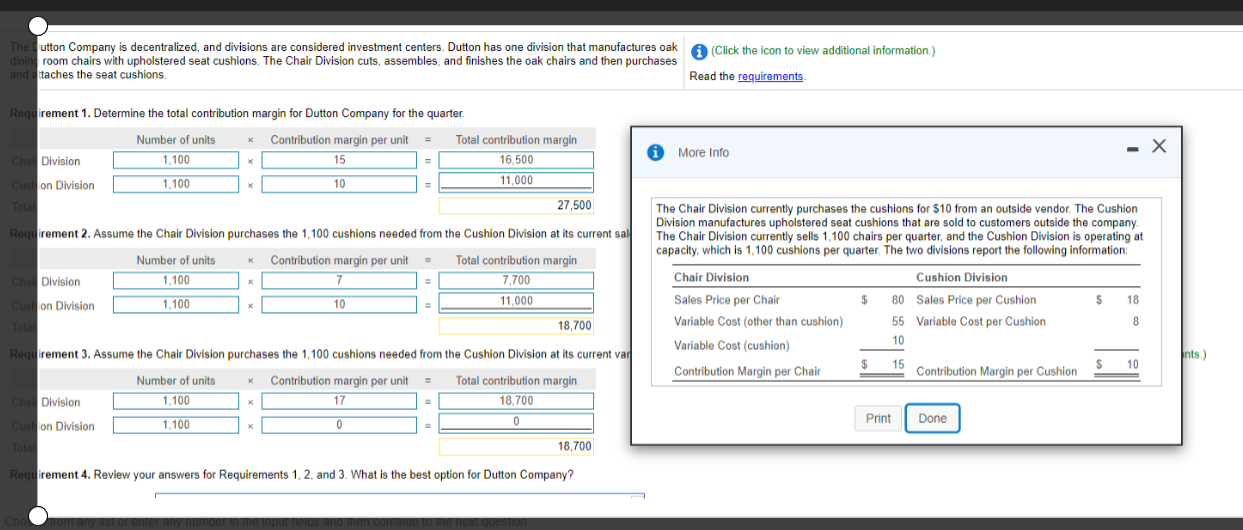Edit Requirement 3 Chair Division total 18,700
The image size is (1243, 530).
click(x=517, y=402)
